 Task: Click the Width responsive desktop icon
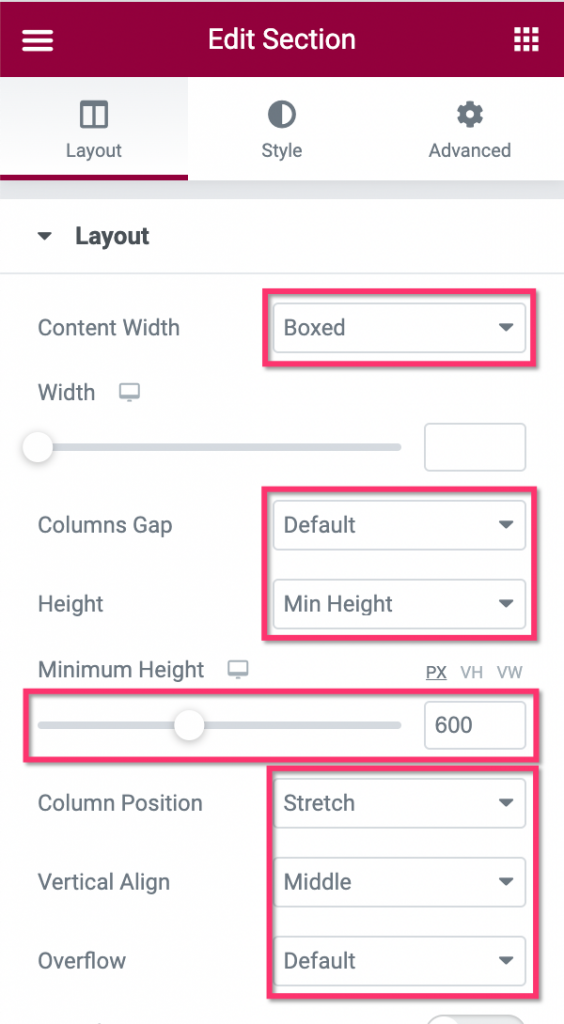pyautogui.click(x=129, y=392)
